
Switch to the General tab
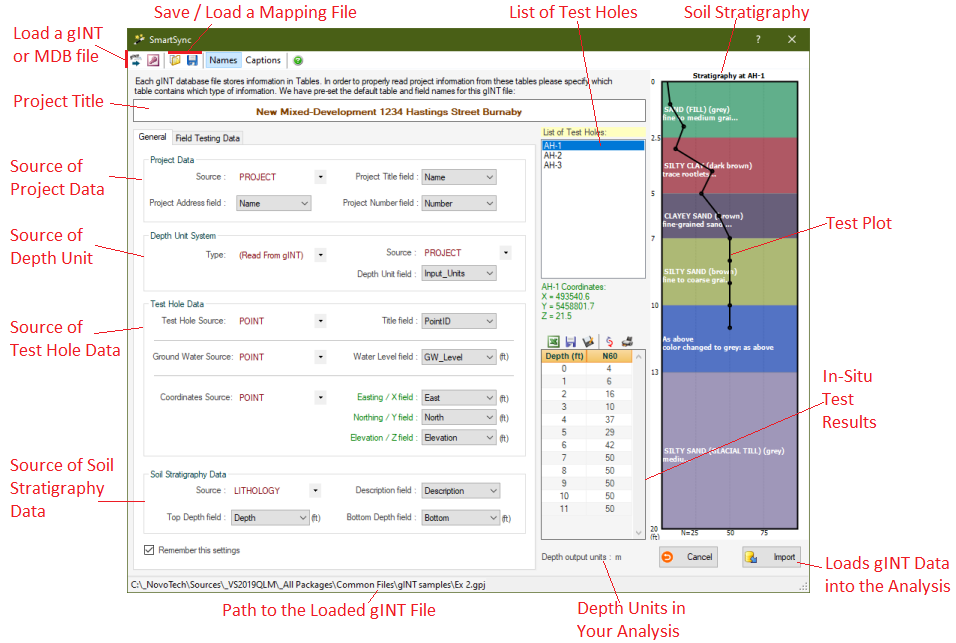(152, 137)
